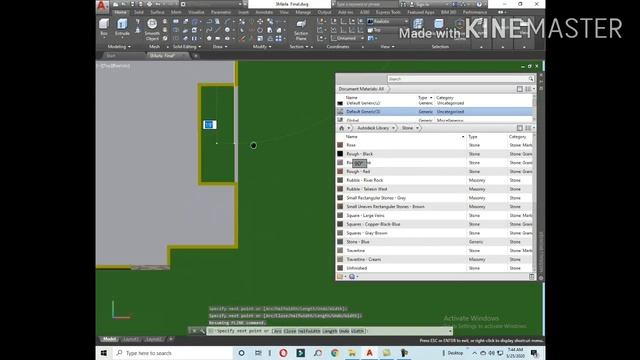
Task: Click search magnifier in Materials Browser
Action: tap(531, 79)
